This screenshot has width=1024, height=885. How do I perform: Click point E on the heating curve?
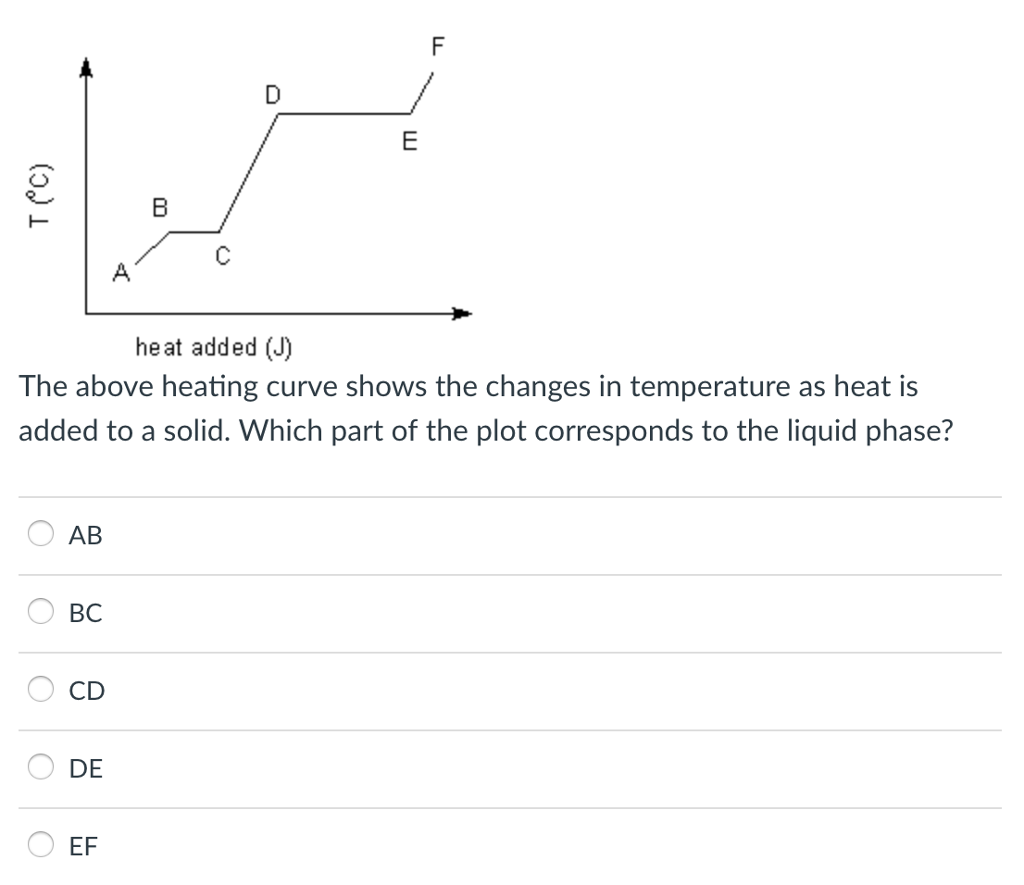tap(408, 142)
